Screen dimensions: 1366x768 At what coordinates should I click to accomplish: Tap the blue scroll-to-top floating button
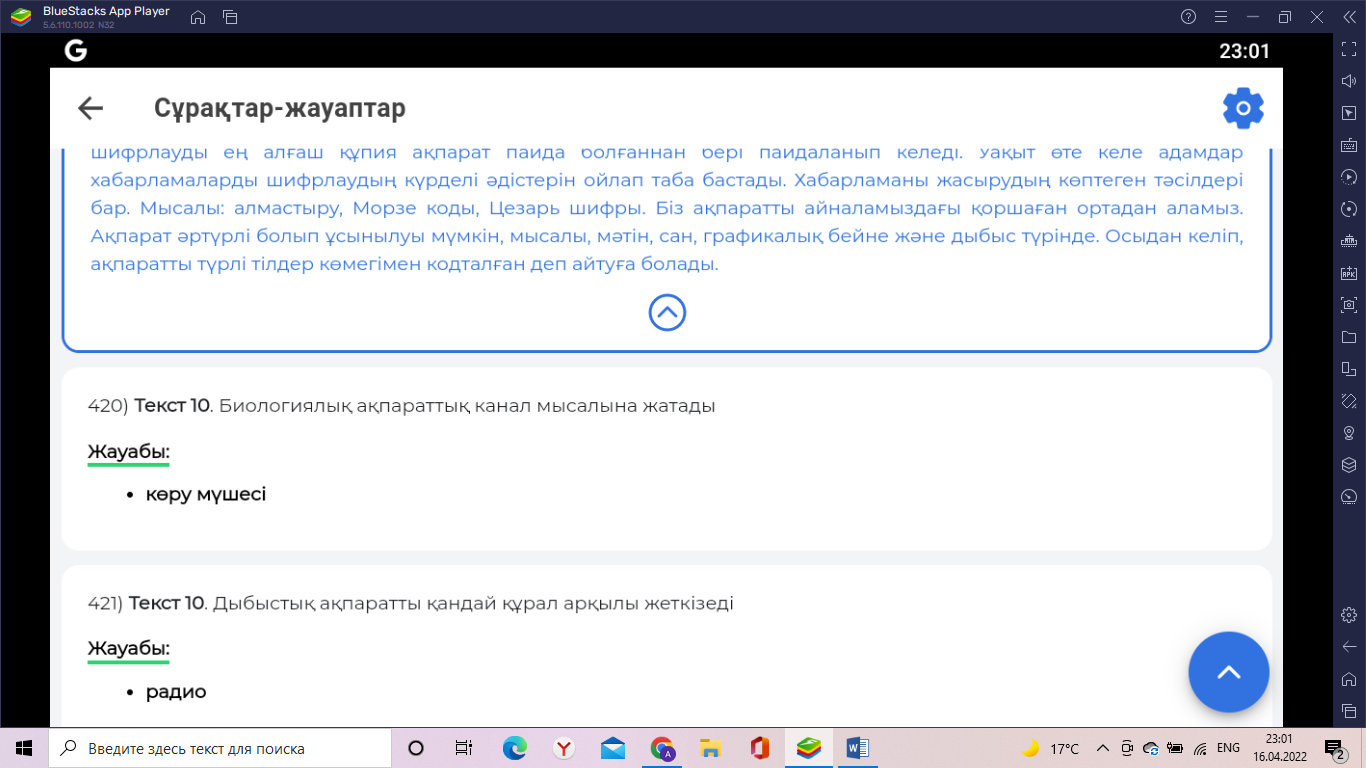coord(1228,672)
